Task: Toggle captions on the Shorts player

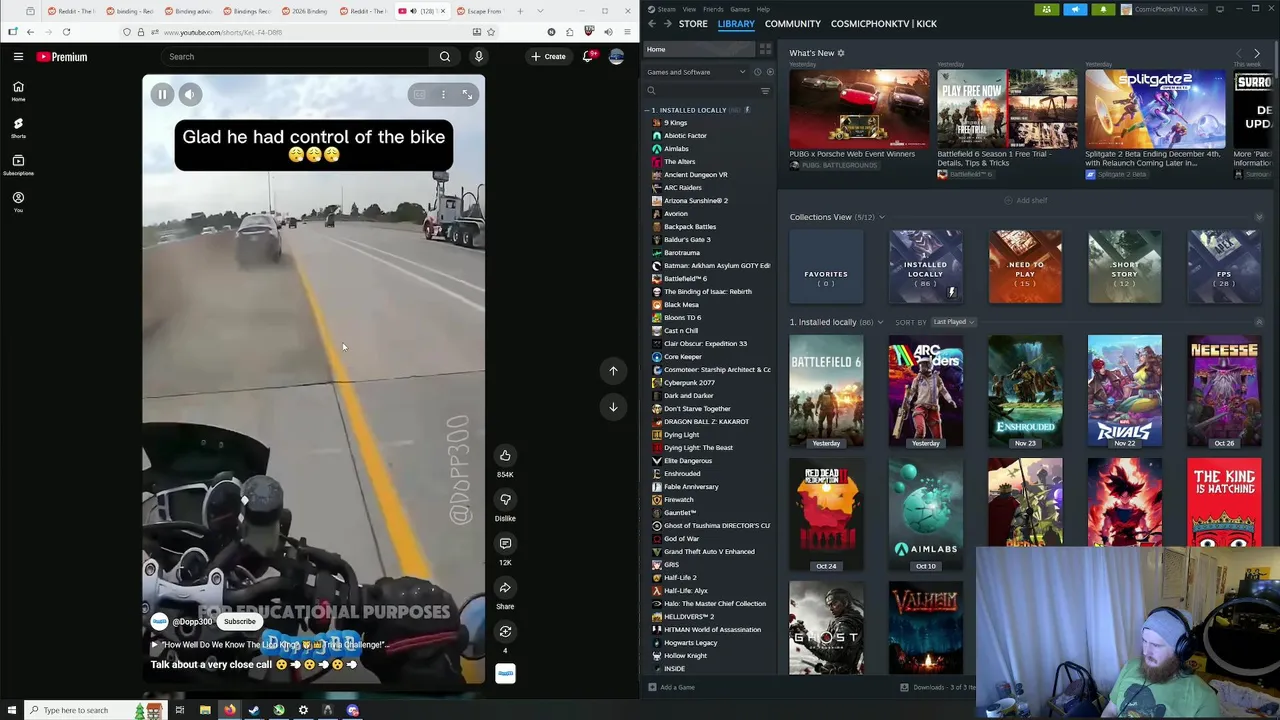Action: [419, 94]
